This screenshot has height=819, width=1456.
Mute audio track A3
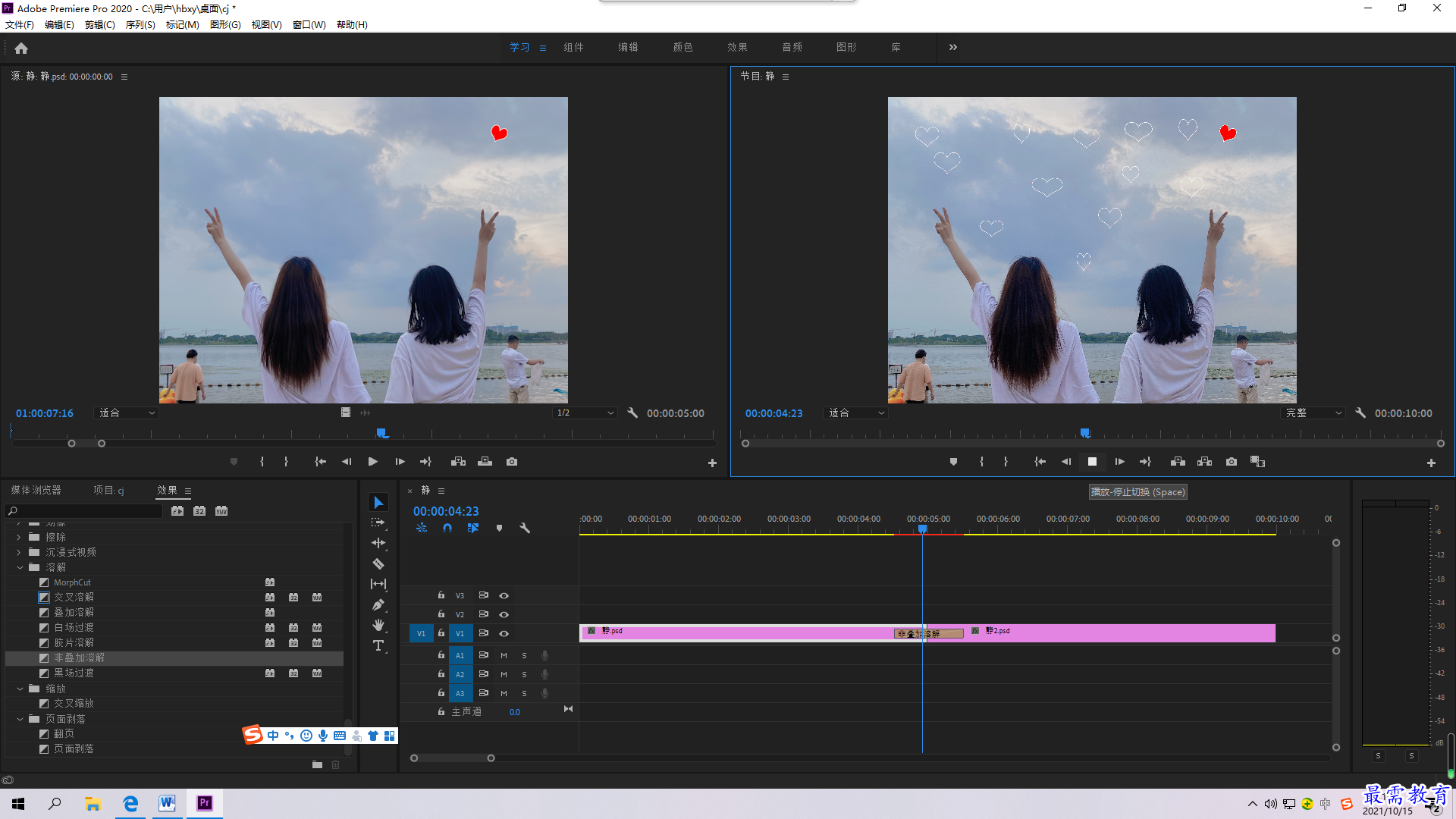(504, 694)
